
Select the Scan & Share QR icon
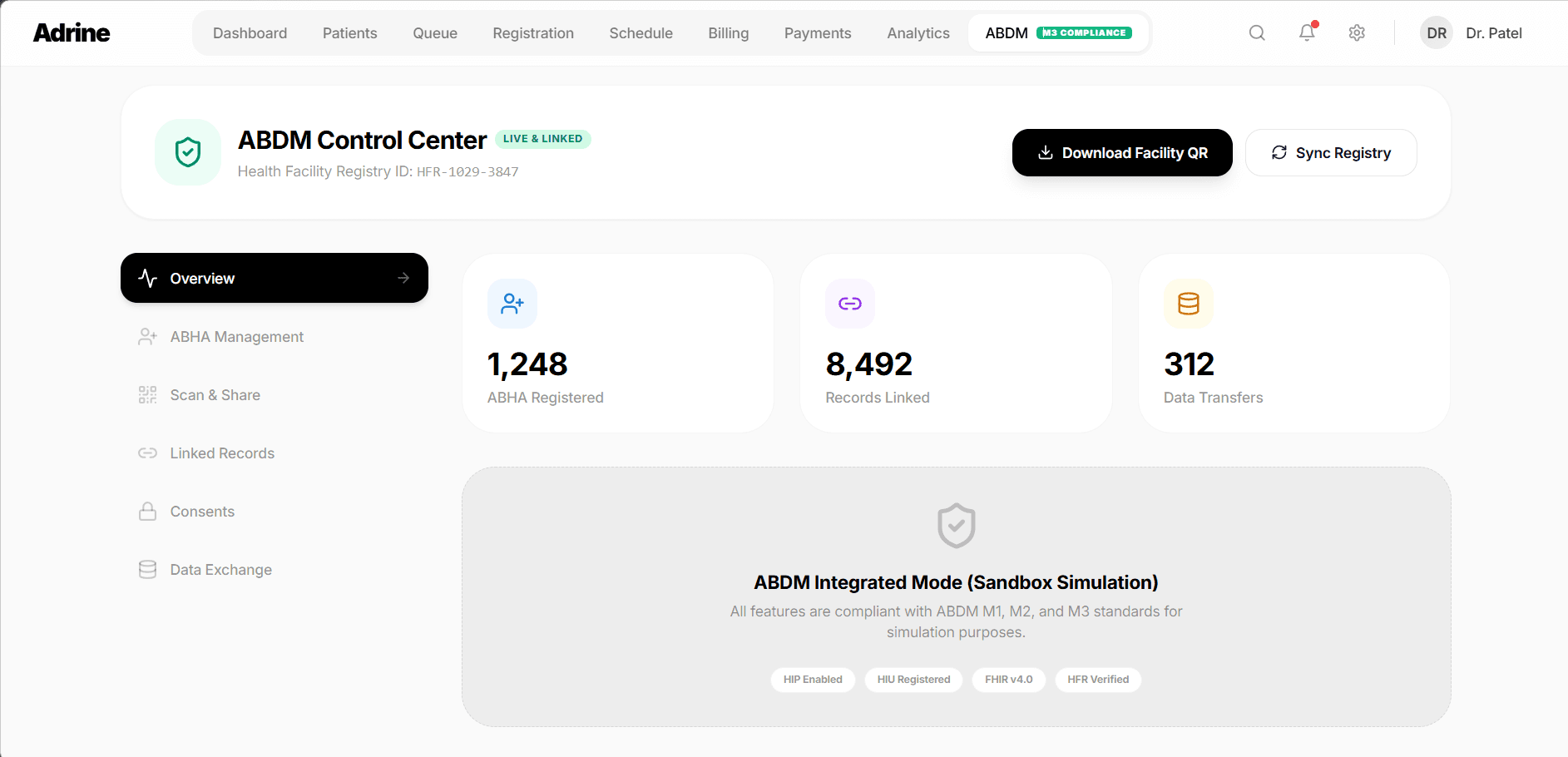pyautogui.click(x=147, y=394)
